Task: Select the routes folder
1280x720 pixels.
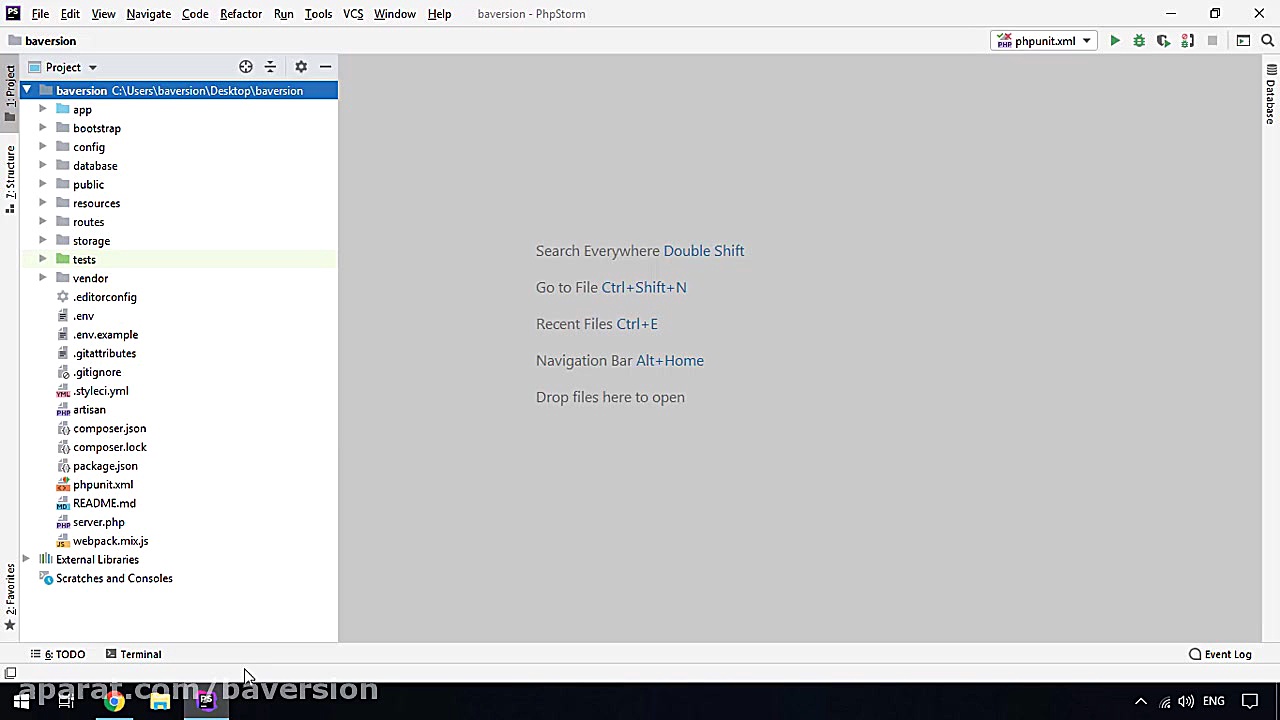Action: (88, 222)
